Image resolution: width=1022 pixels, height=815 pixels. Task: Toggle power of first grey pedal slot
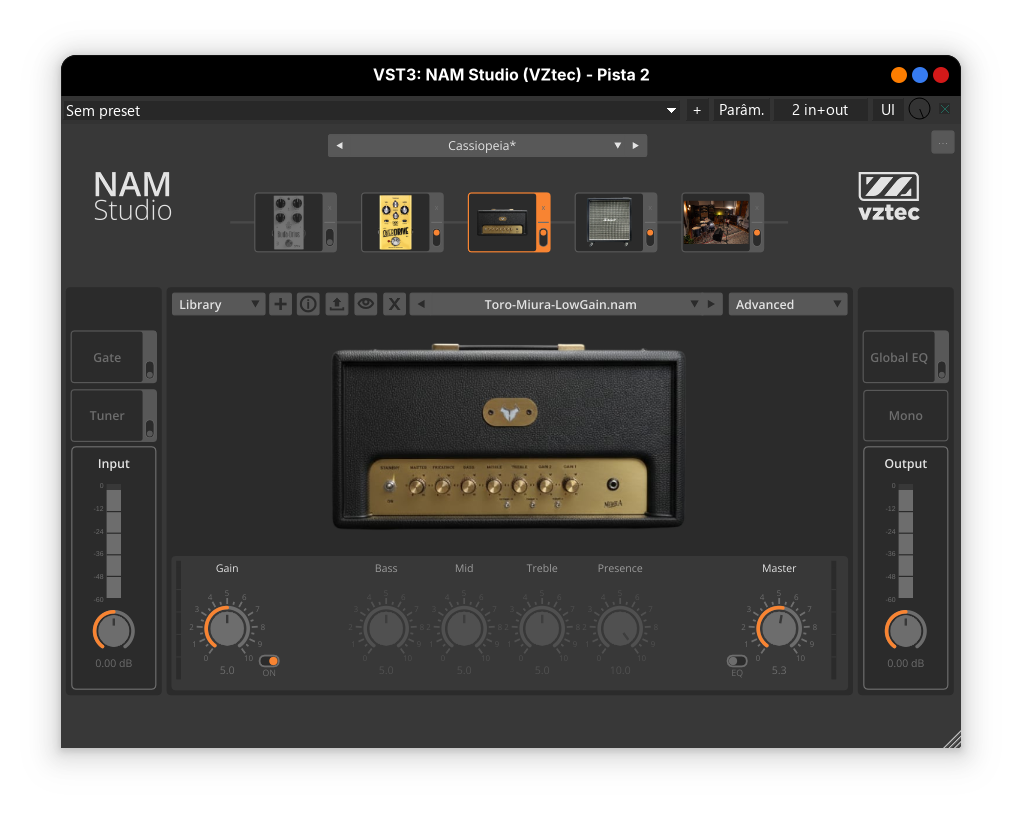coord(330,237)
